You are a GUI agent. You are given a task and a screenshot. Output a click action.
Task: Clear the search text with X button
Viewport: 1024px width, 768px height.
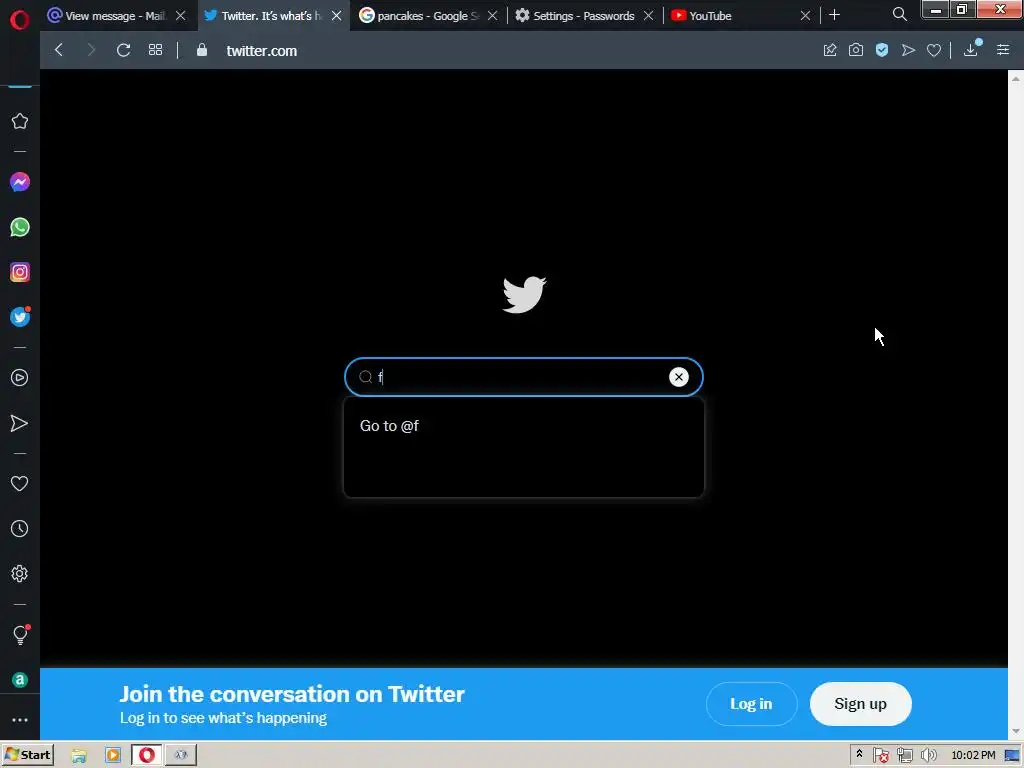[x=679, y=377]
